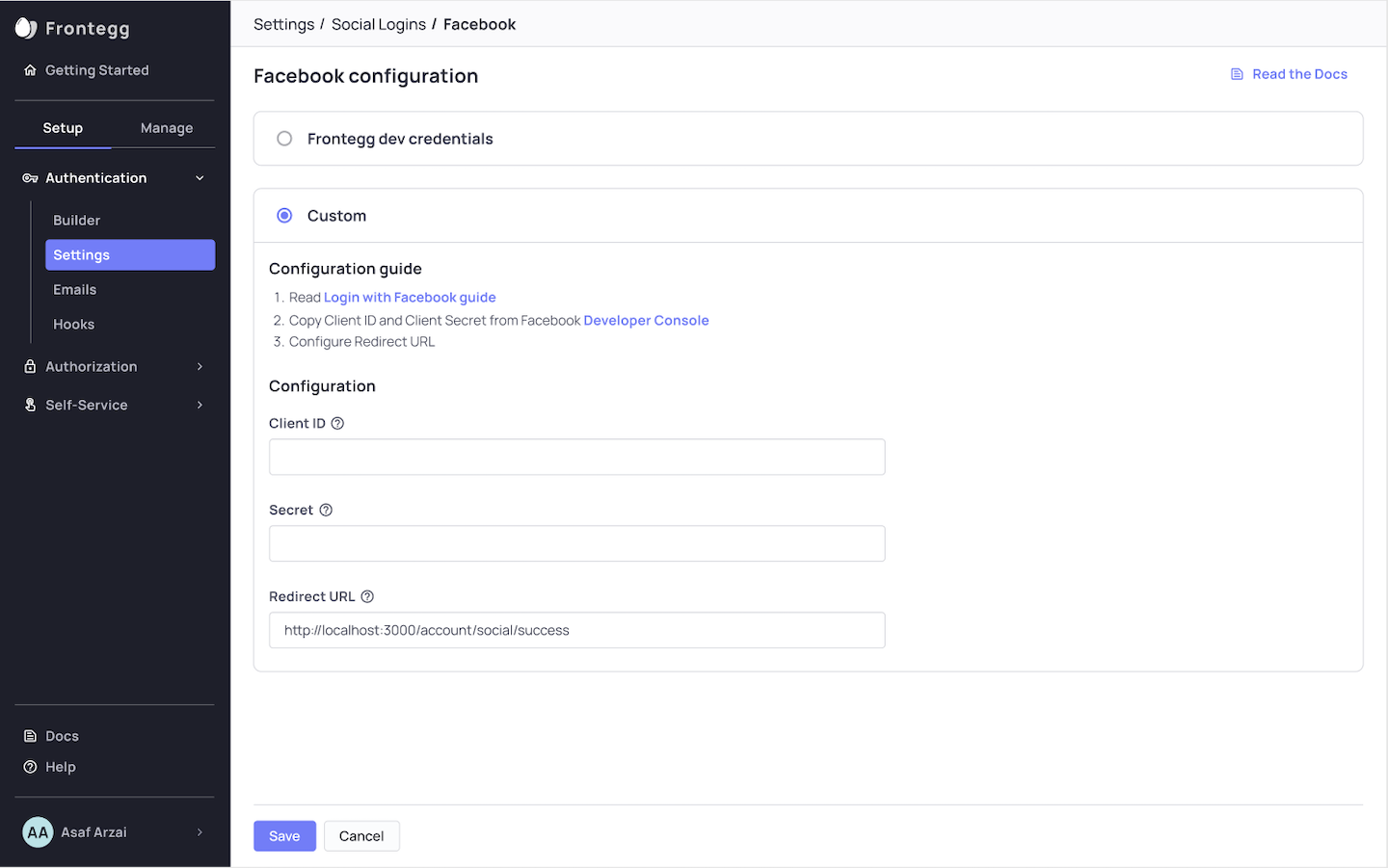
Task: Open the Login with Facebook guide link
Action: point(410,298)
